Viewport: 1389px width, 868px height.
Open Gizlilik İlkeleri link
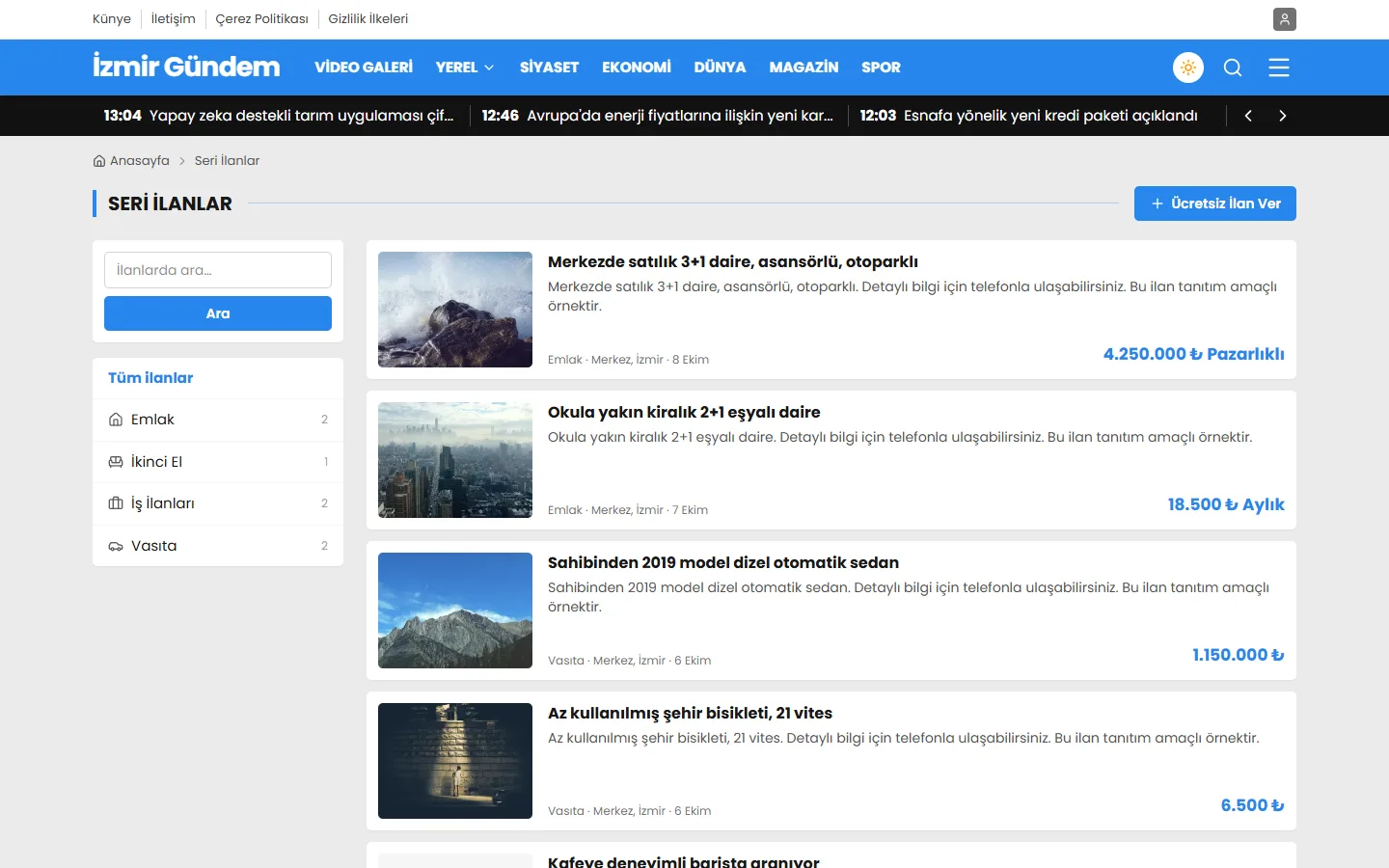(368, 19)
